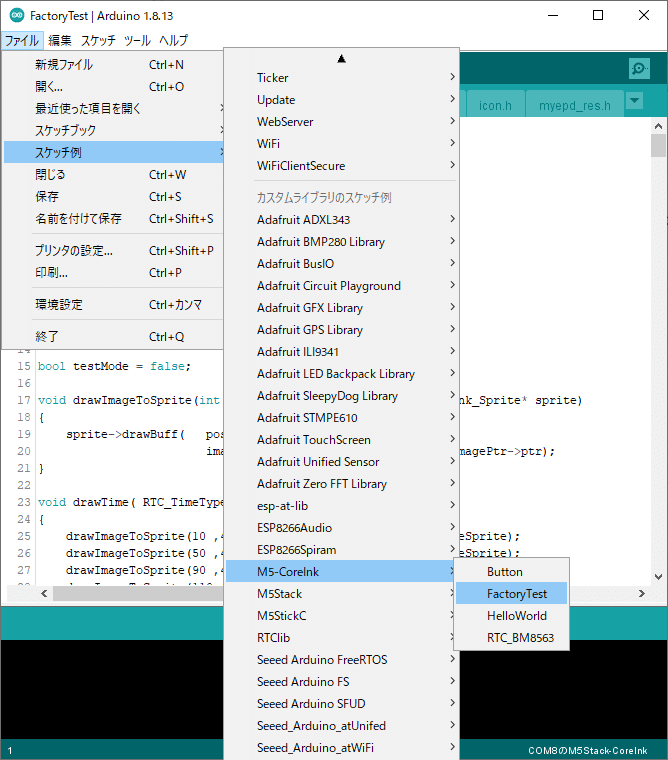Expand Adafruit ILI9341 examples

[341, 351]
